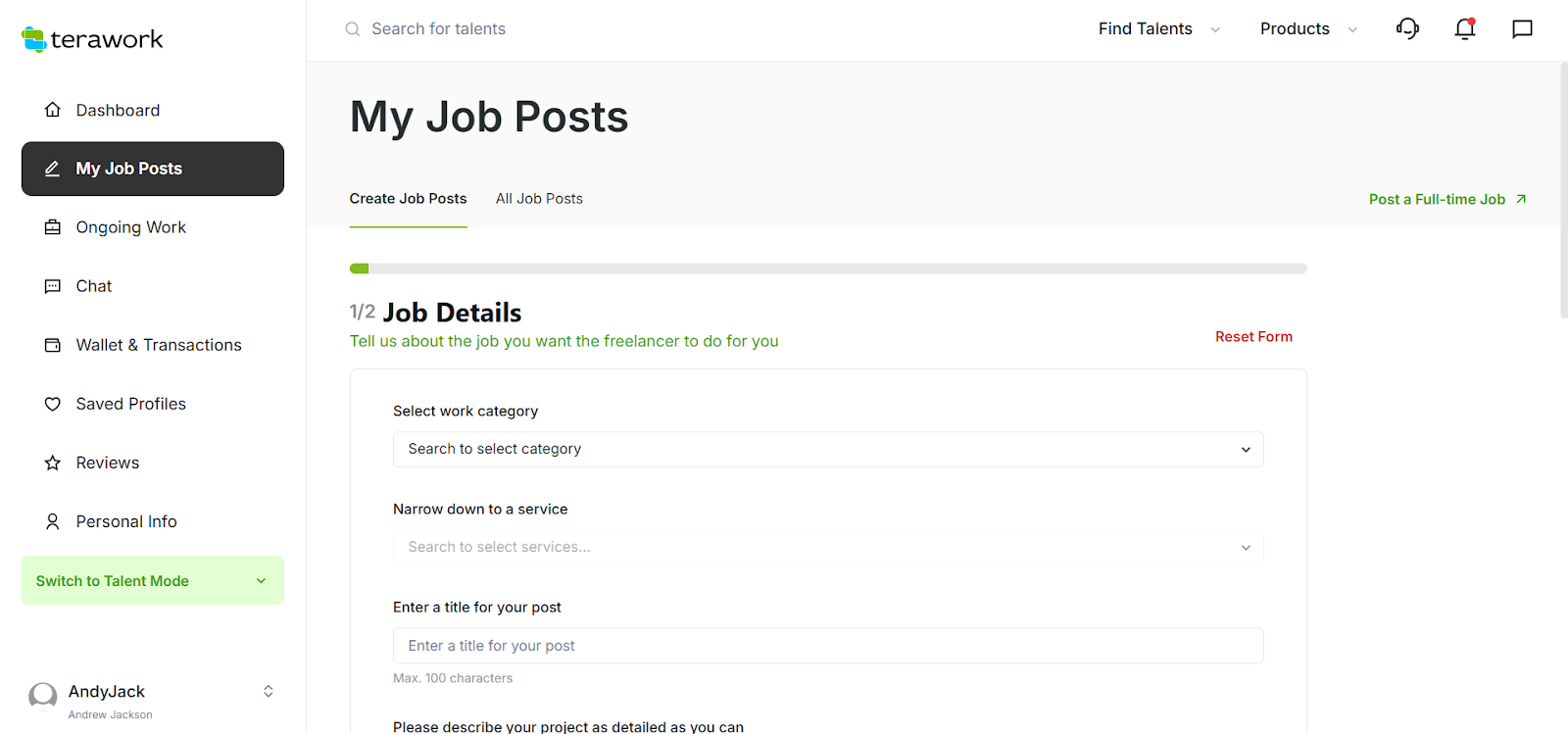Click the Reviews star icon
1568x734 pixels.
53,463
